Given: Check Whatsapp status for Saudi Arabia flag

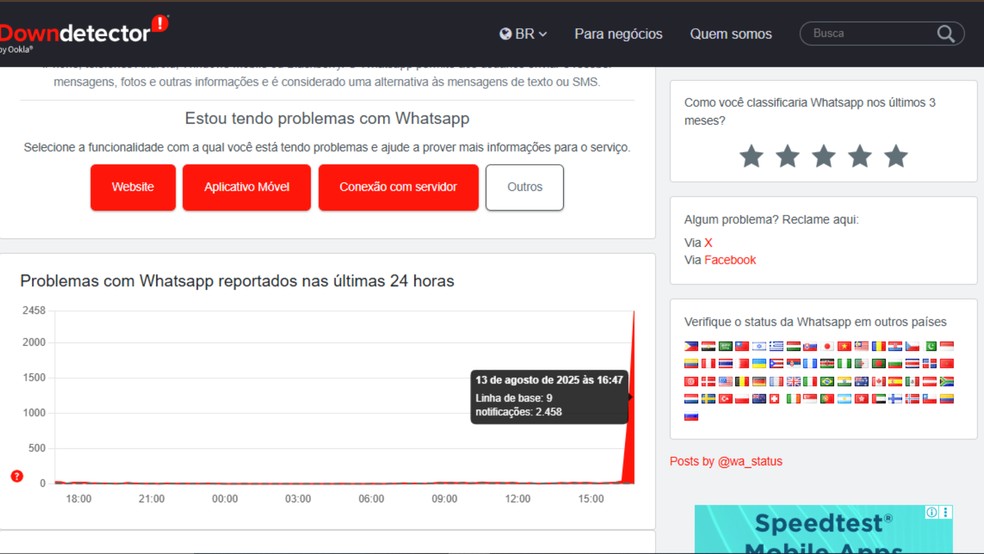Looking at the screenshot, I should pos(725,346).
